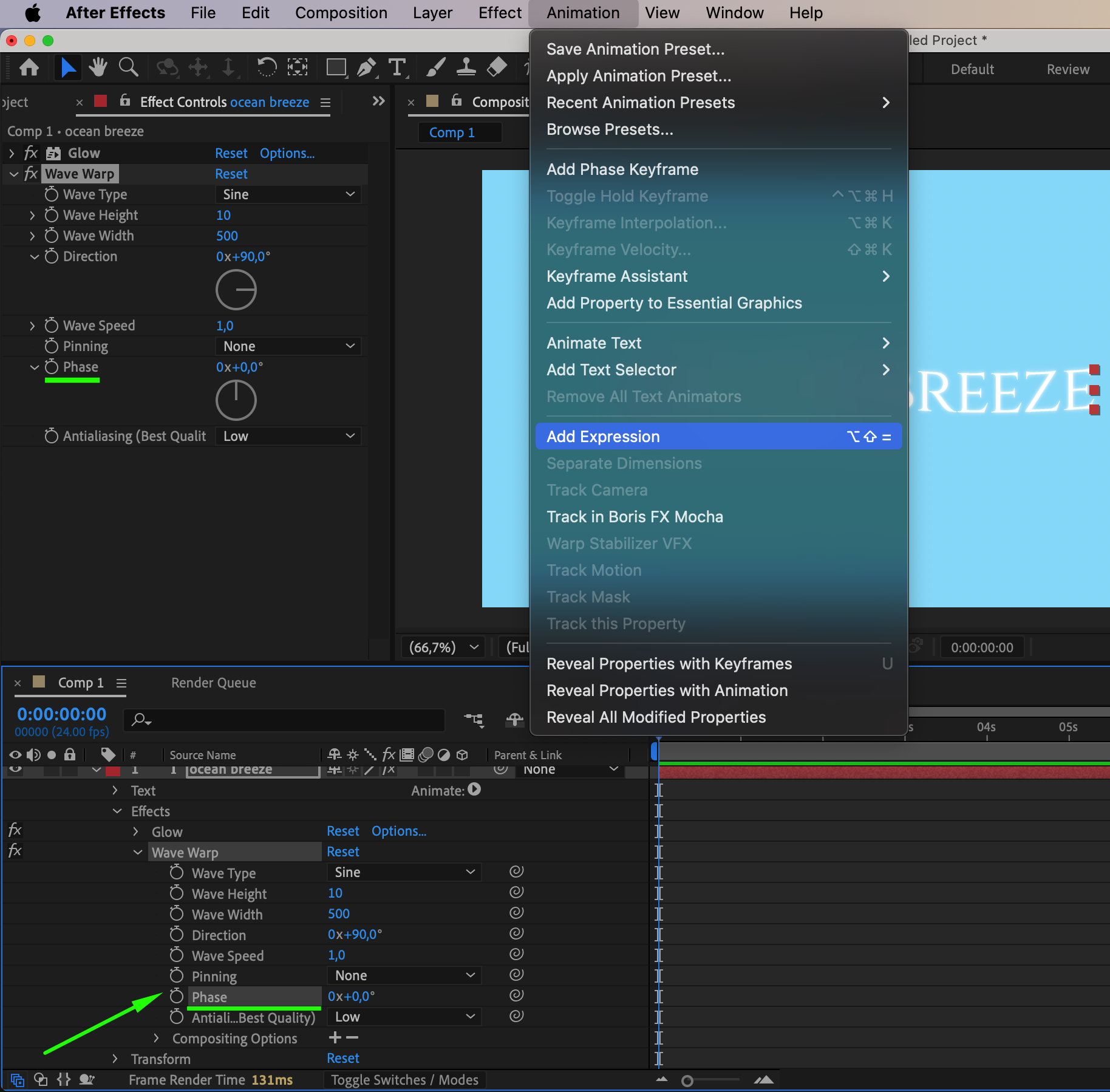This screenshot has width=1110, height=1092.
Task: Select the Zoom magnifier tool
Action: point(128,67)
